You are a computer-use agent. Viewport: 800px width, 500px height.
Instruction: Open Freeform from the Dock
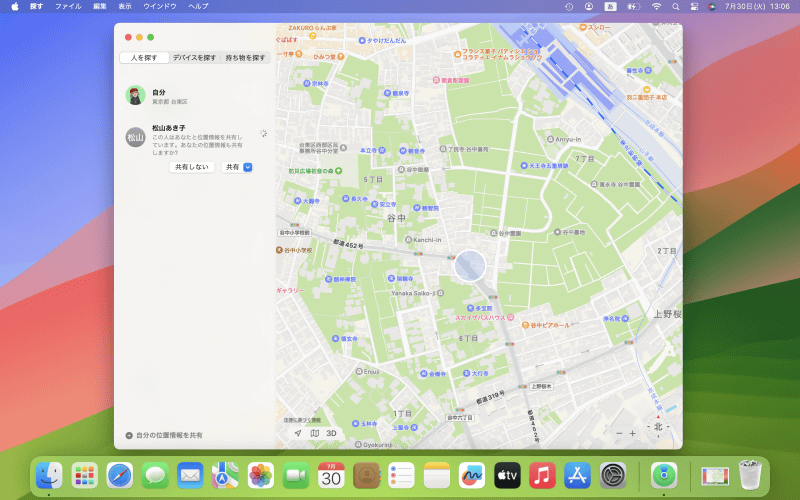472,476
